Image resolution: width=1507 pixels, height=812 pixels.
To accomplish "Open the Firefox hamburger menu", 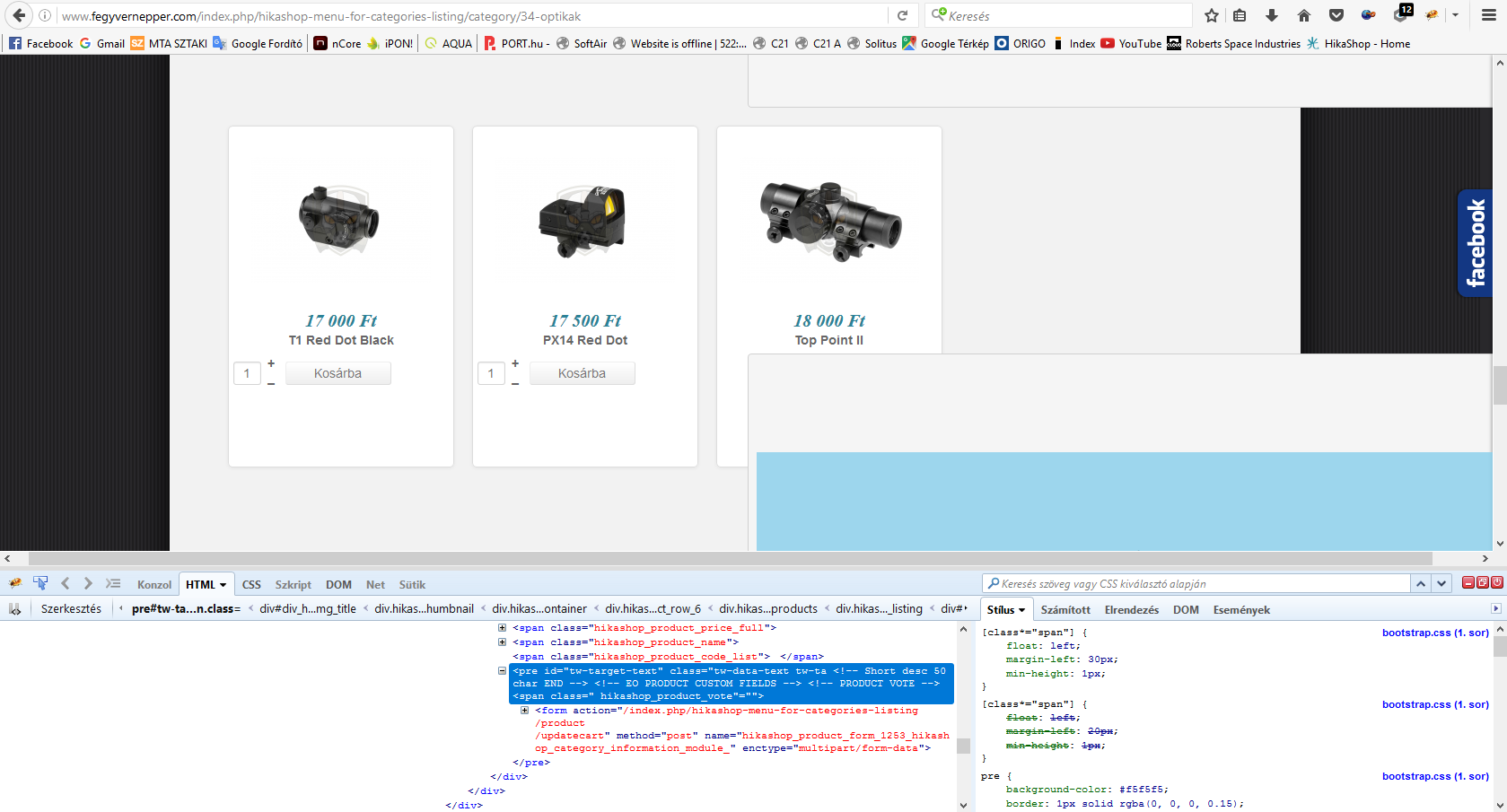I will [x=1489, y=15].
